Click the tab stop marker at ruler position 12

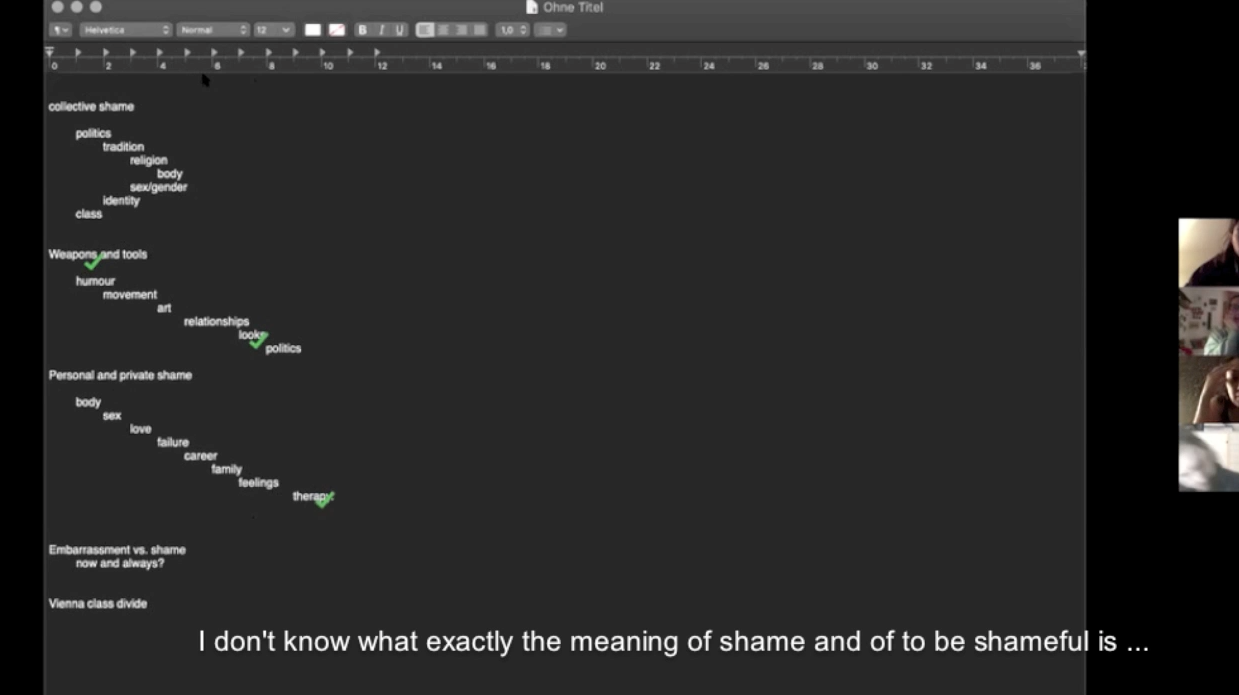tap(376, 52)
